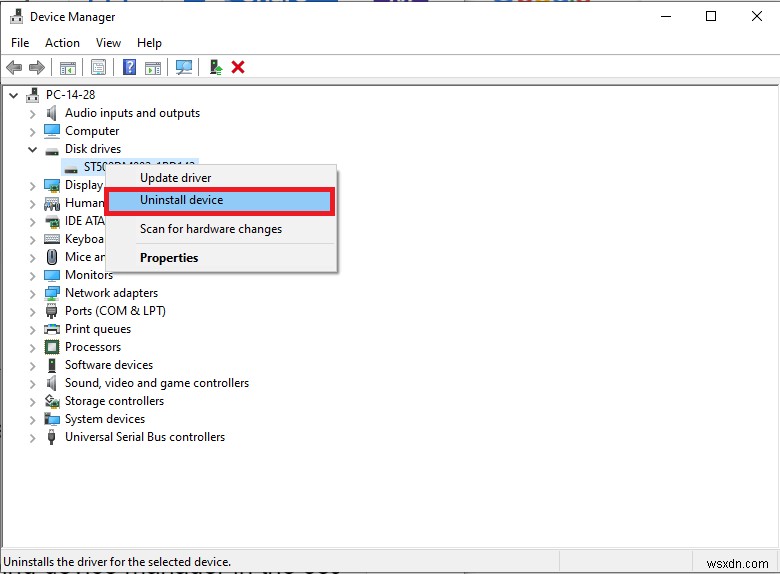Minimize the Device Manager window
This screenshot has width=780, height=574.
point(666,16)
